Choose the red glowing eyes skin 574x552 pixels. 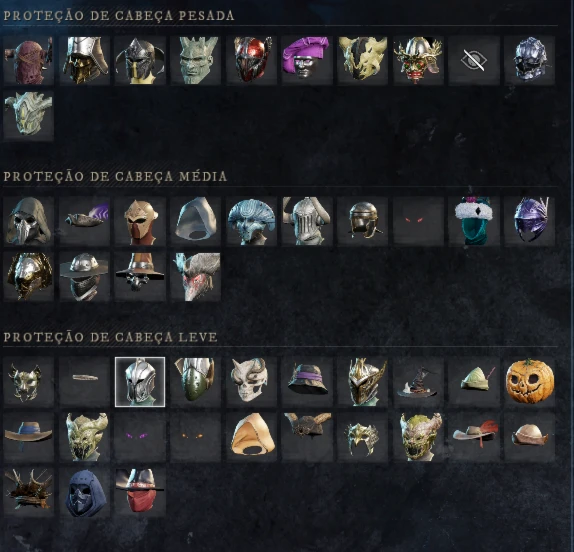418,221
